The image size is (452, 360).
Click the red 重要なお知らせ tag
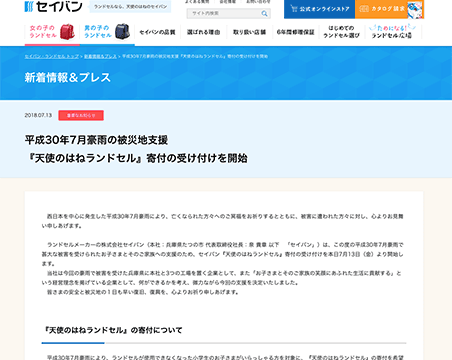81,115
